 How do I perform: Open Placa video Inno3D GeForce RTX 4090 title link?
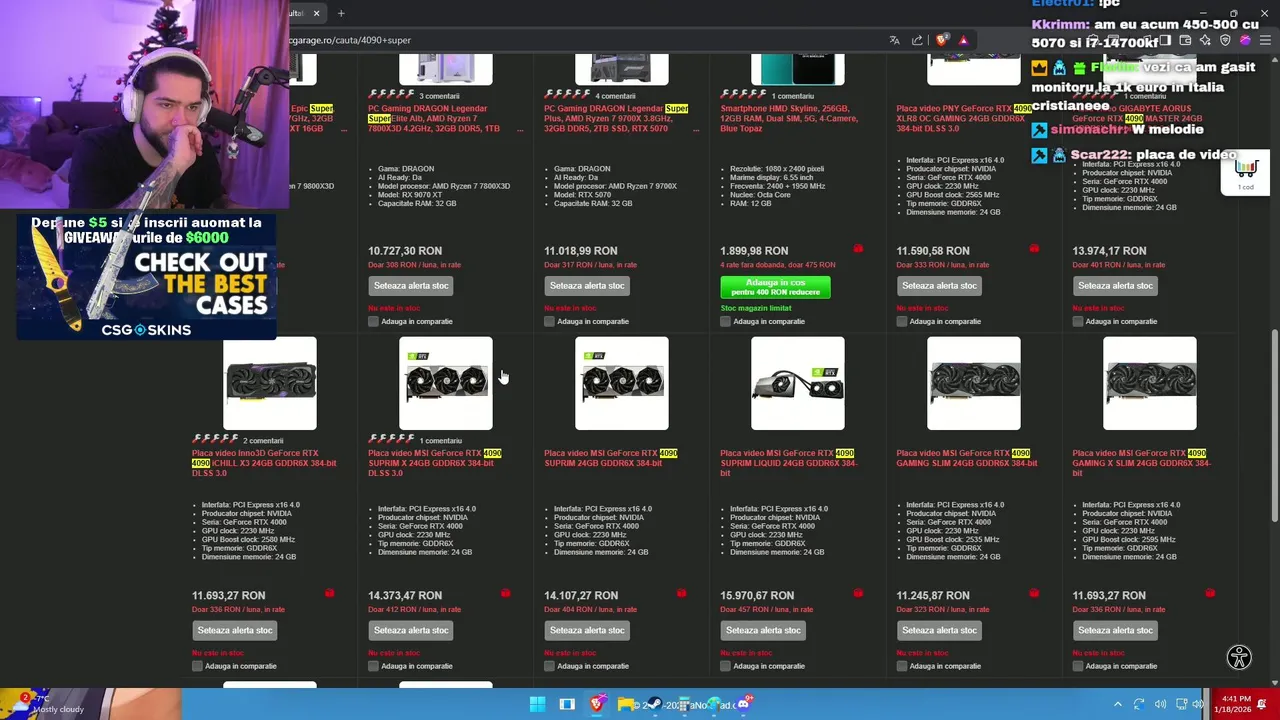click(x=264, y=463)
